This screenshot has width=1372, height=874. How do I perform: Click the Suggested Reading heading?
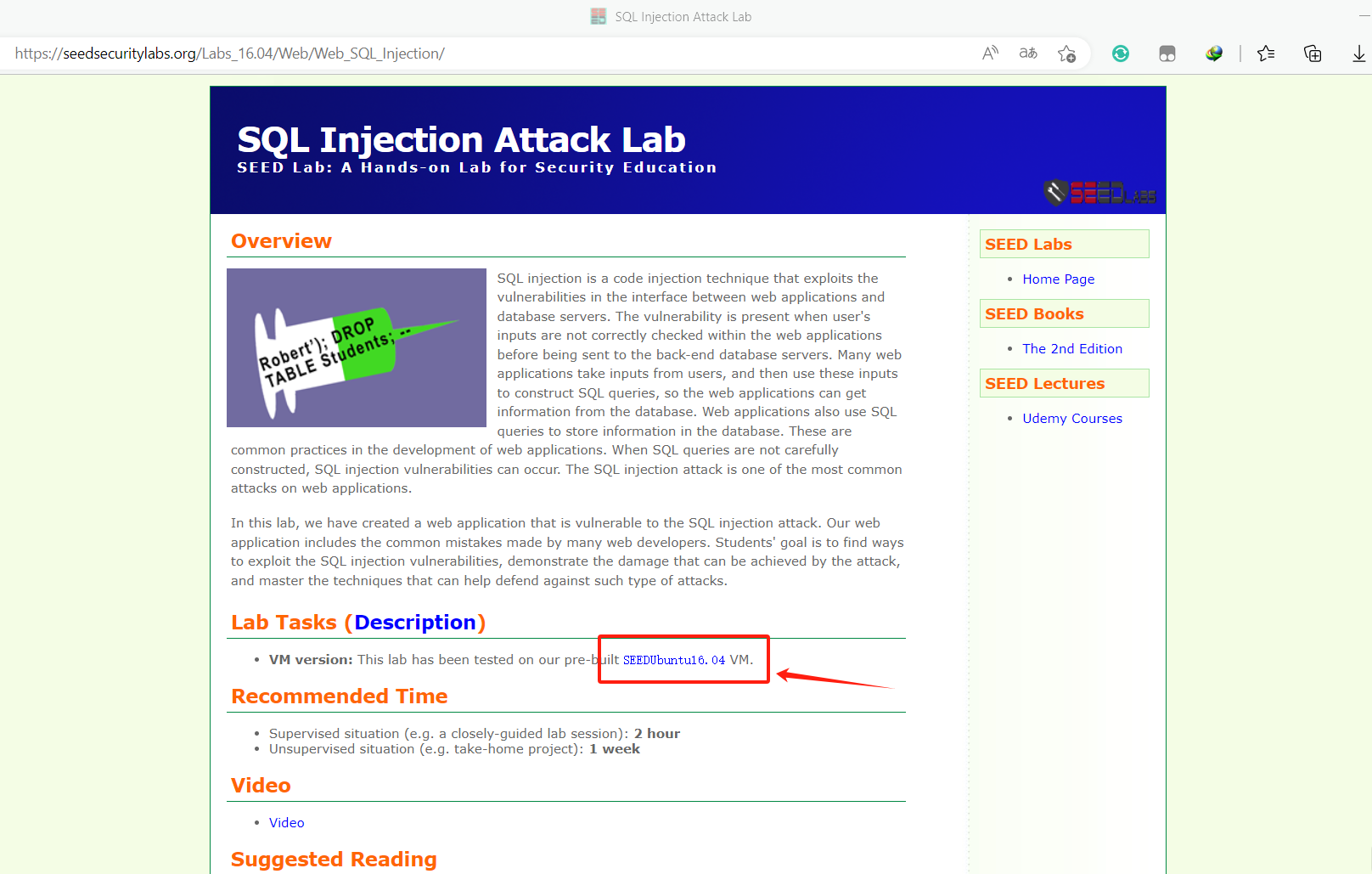[x=334, y=860]
